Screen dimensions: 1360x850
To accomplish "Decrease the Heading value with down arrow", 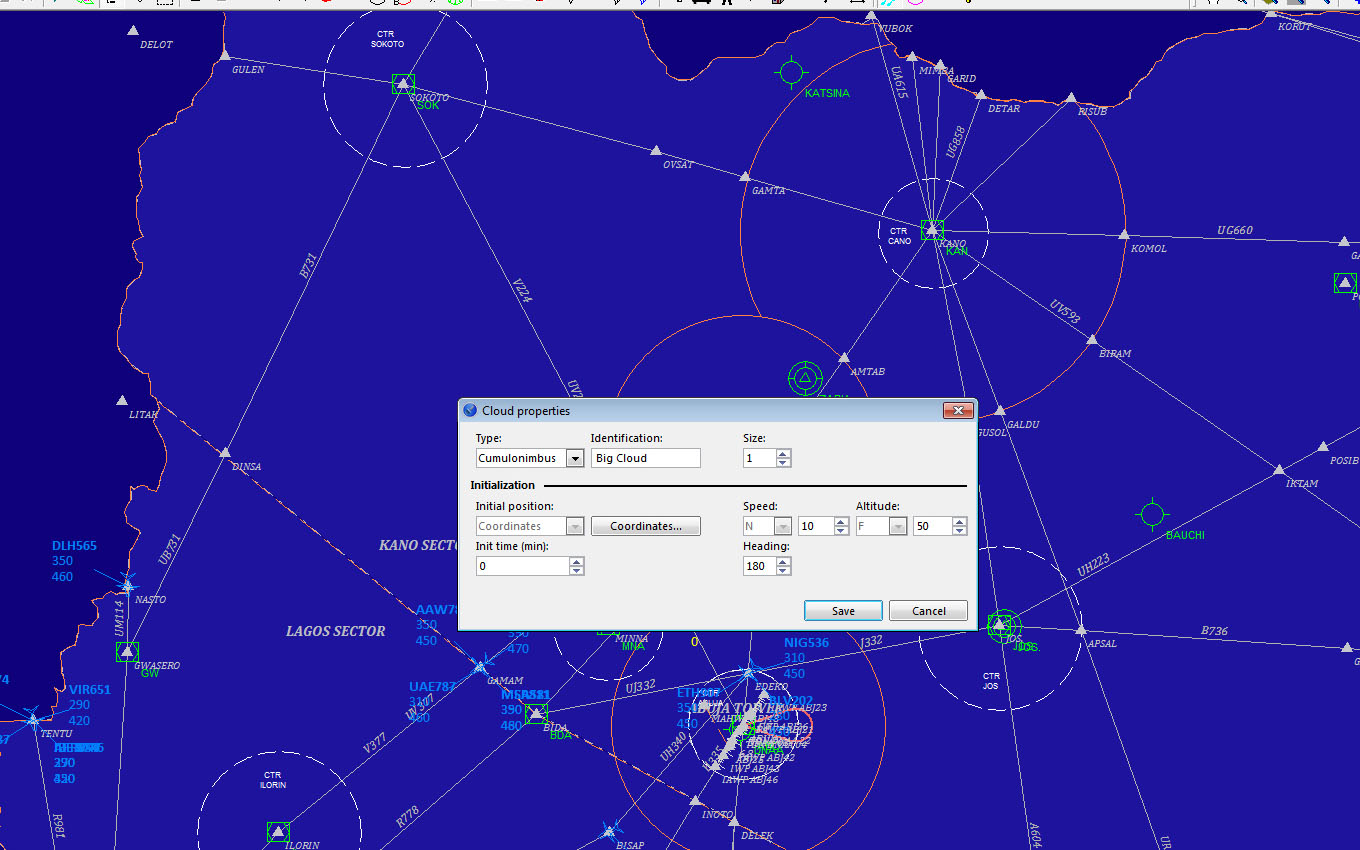I will (783, 571).
